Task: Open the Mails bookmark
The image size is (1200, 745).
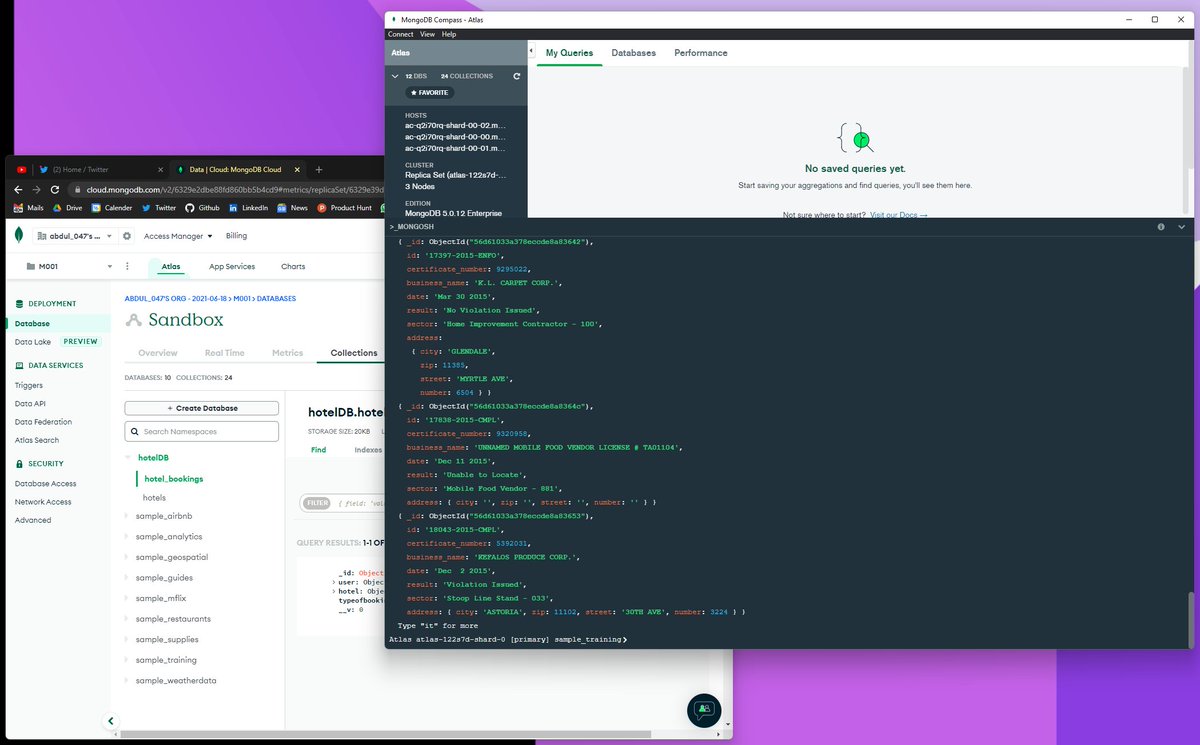Action: tap(29, 208)
